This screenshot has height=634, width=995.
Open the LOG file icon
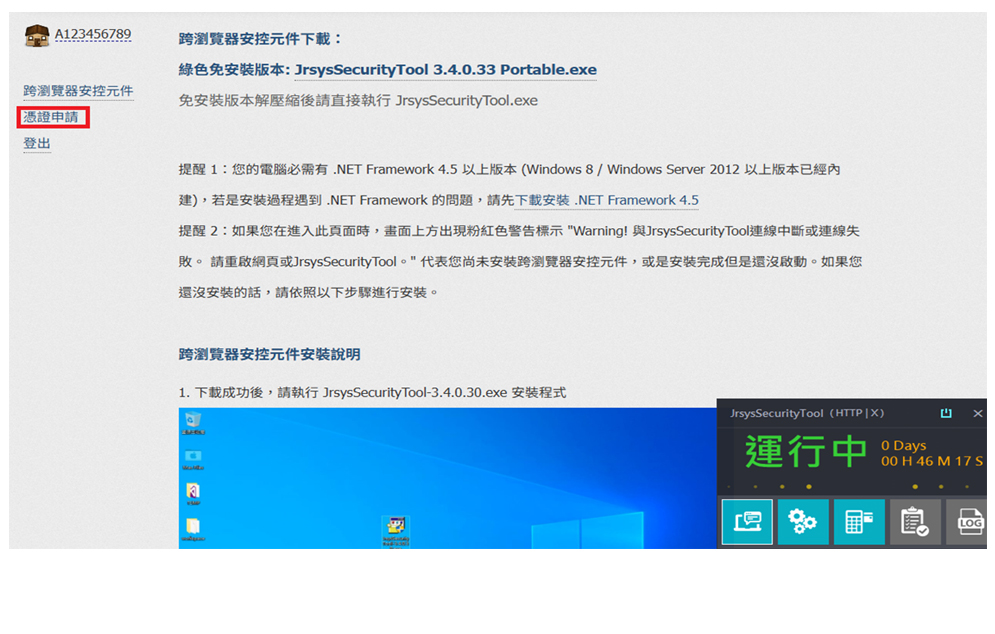969,521
